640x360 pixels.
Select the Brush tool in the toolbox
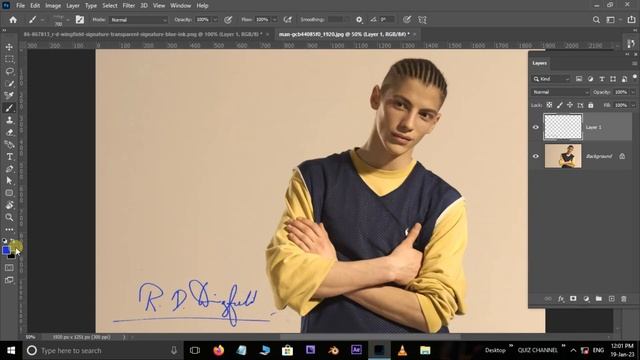[9, 108]
